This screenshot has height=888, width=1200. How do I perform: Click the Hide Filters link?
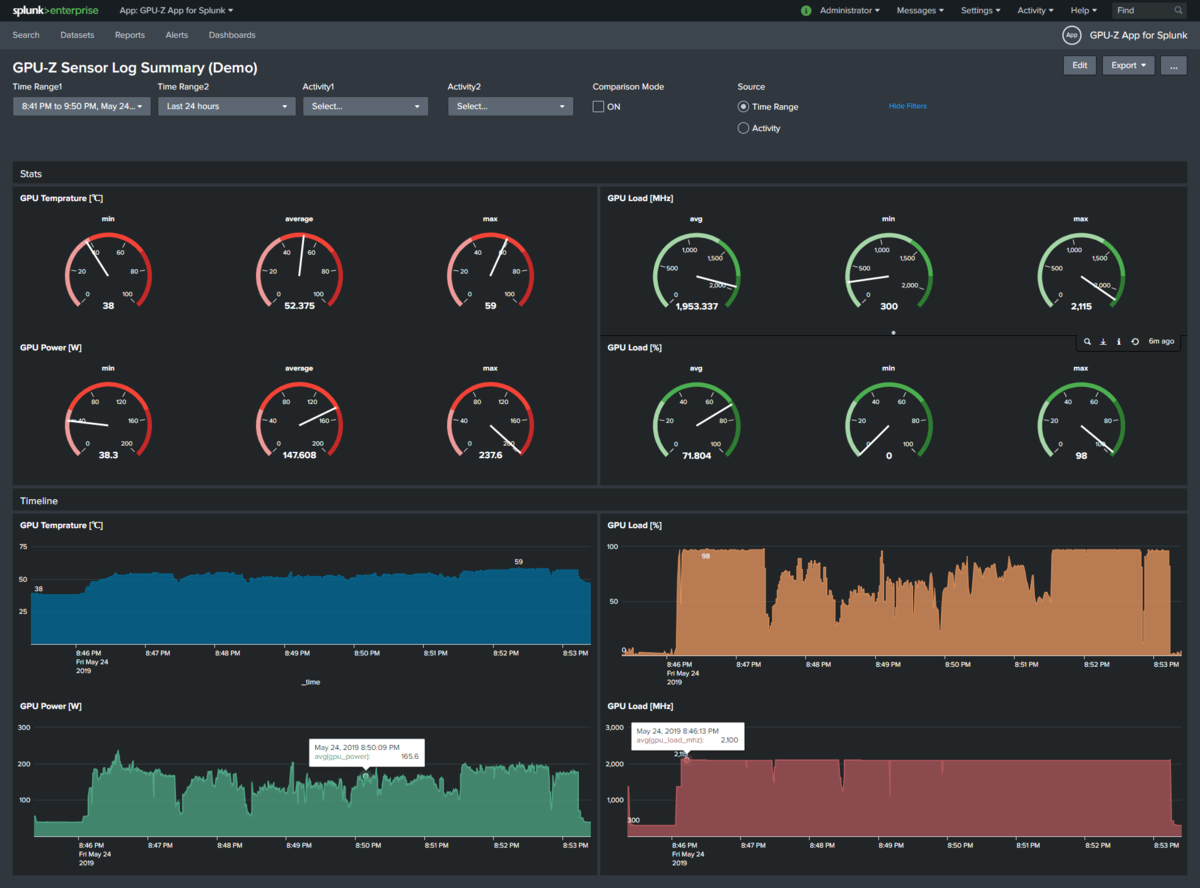tap(908, 106)
